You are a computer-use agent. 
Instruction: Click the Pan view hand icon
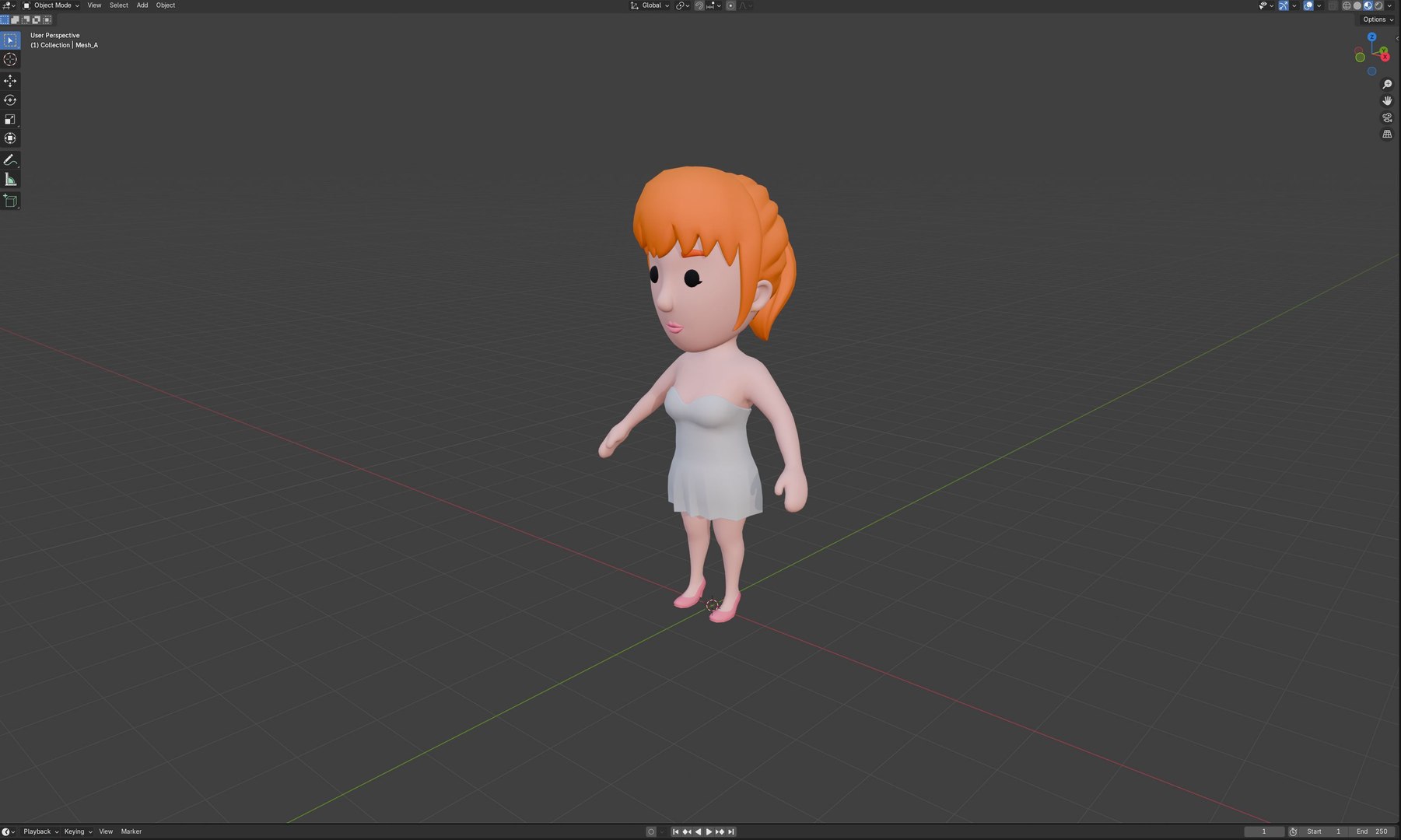click(1387, 101)
